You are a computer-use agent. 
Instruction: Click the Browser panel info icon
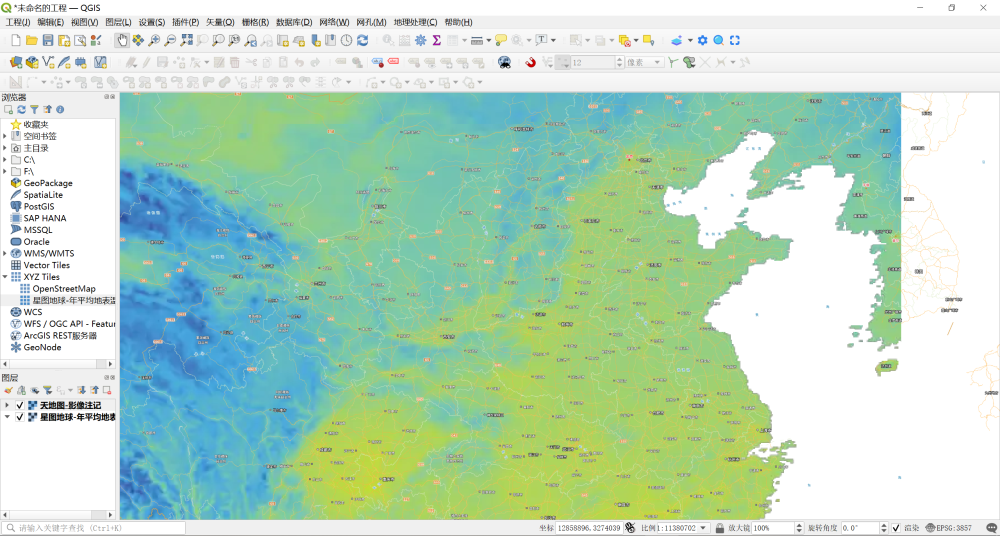click(x=60, y=110)
